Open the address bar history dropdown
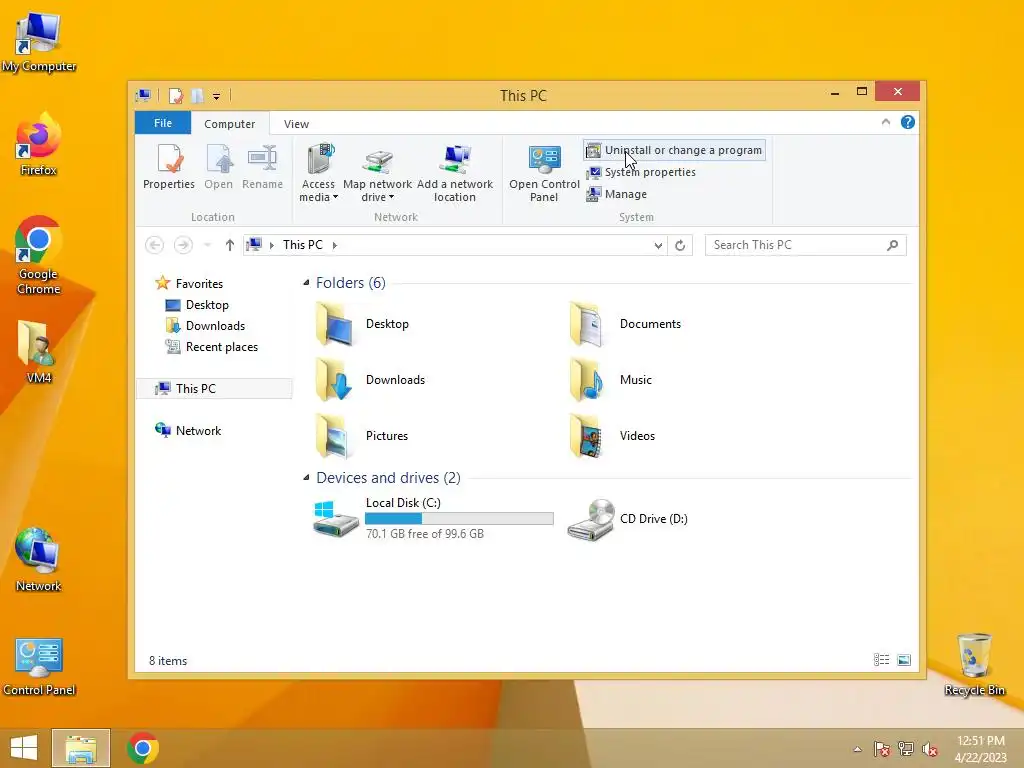 (658, 246)
